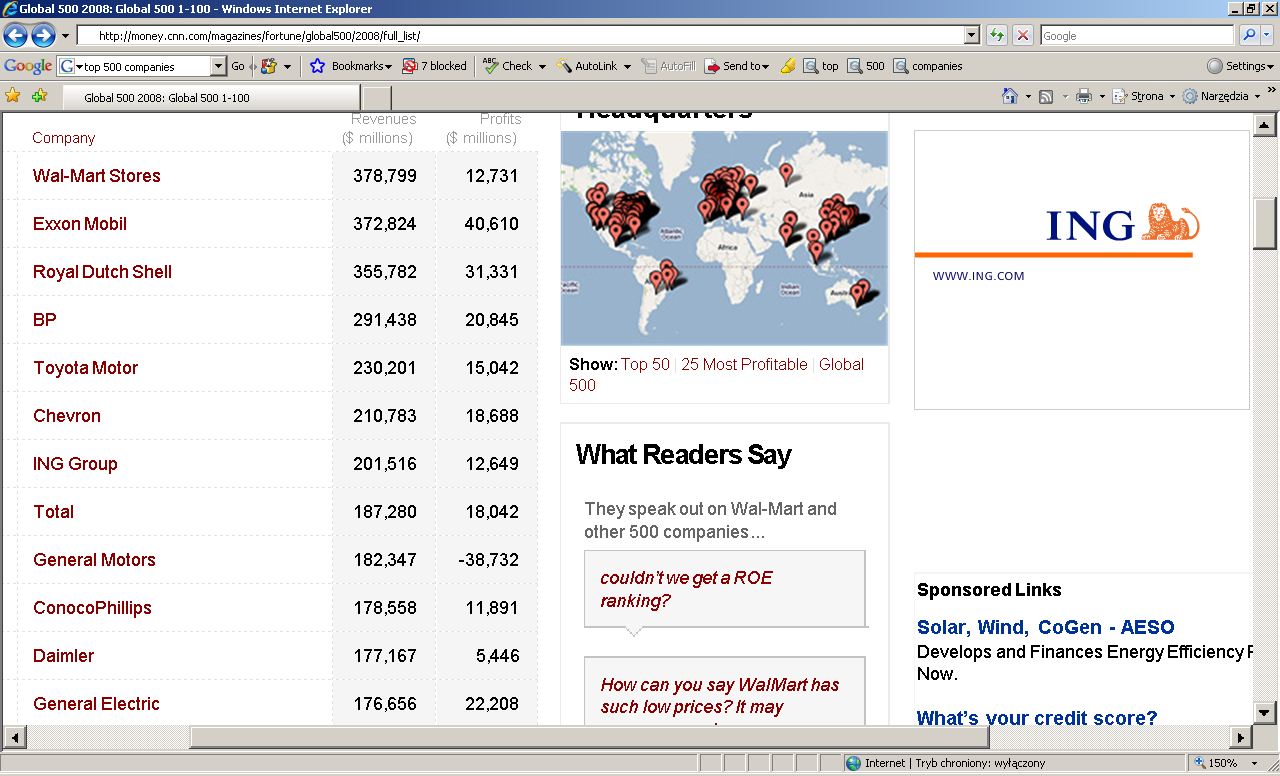
Task: Find the word 'top' on page
Action: 821,66
